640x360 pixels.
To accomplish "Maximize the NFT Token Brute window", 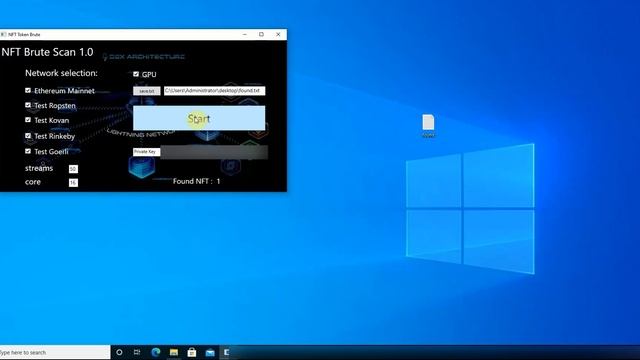I will (262, 35).
